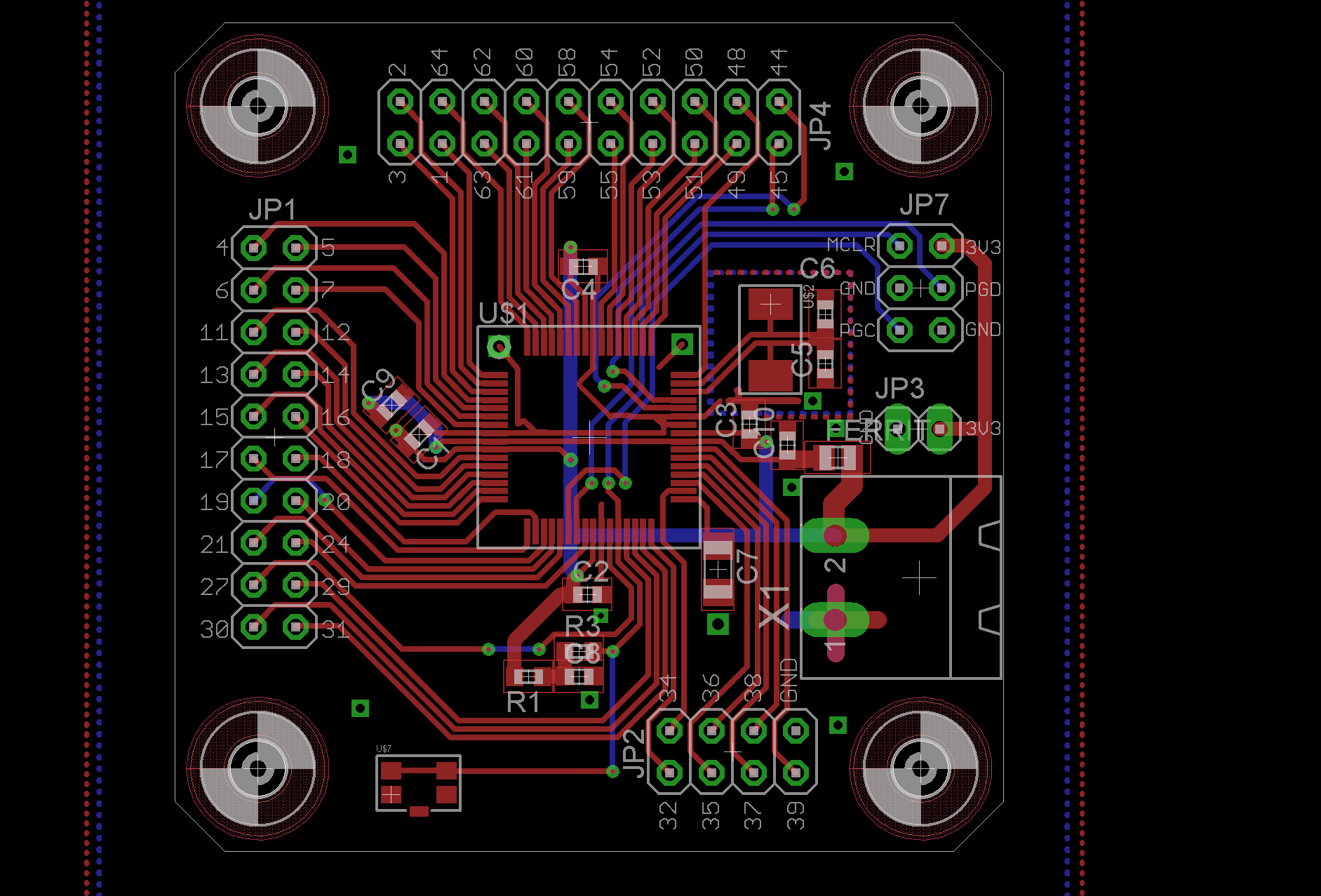Select the top-right mounting hole
This screenshot has width=1321, height=896.
pyautogui.click(x=920, y=106)
